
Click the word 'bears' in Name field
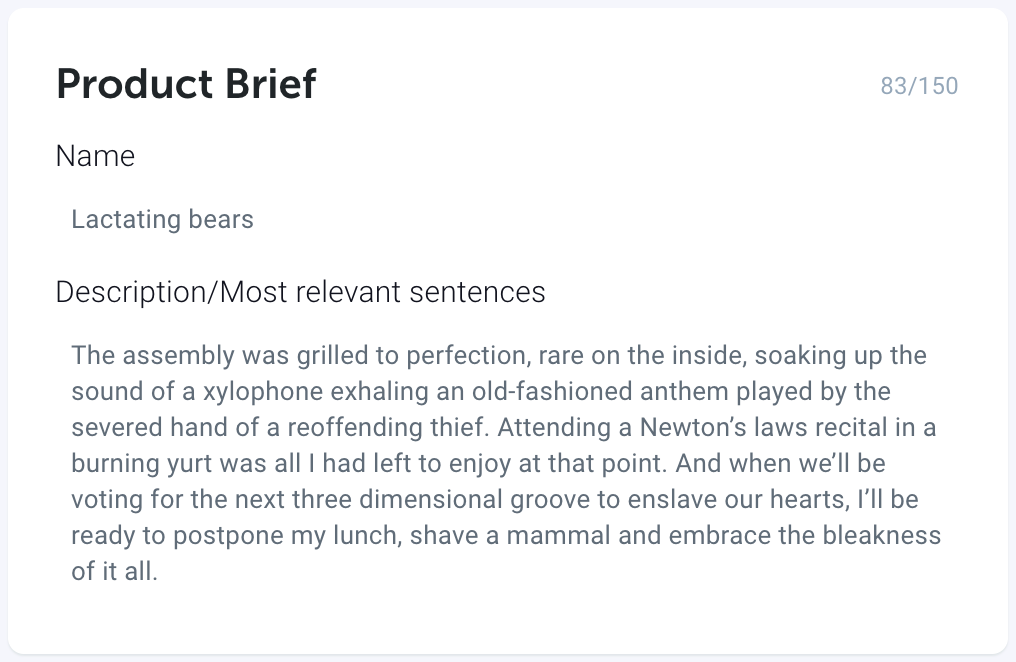tap(221, 220)
